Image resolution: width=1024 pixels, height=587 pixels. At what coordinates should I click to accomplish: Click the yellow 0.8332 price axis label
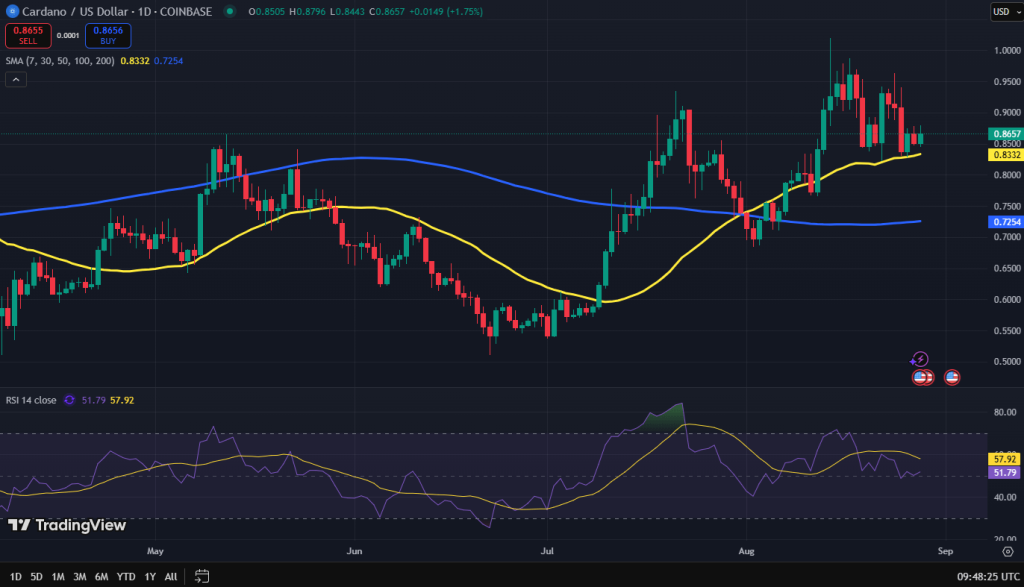point(1006,155)
